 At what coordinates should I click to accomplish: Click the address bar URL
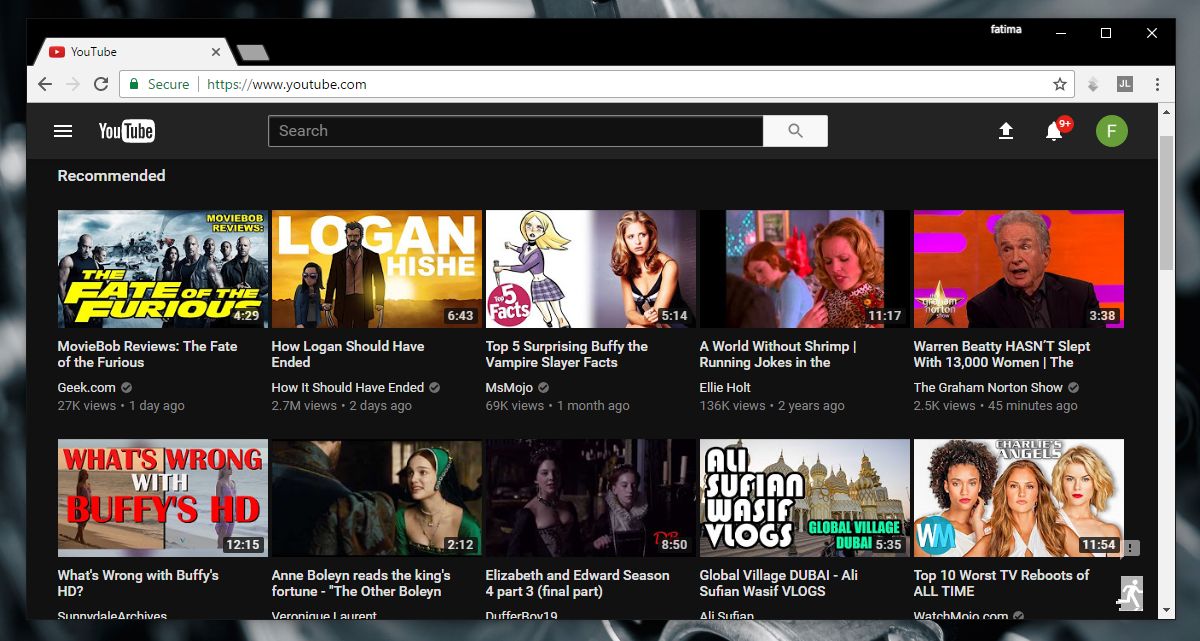click(x=287, y=85)
